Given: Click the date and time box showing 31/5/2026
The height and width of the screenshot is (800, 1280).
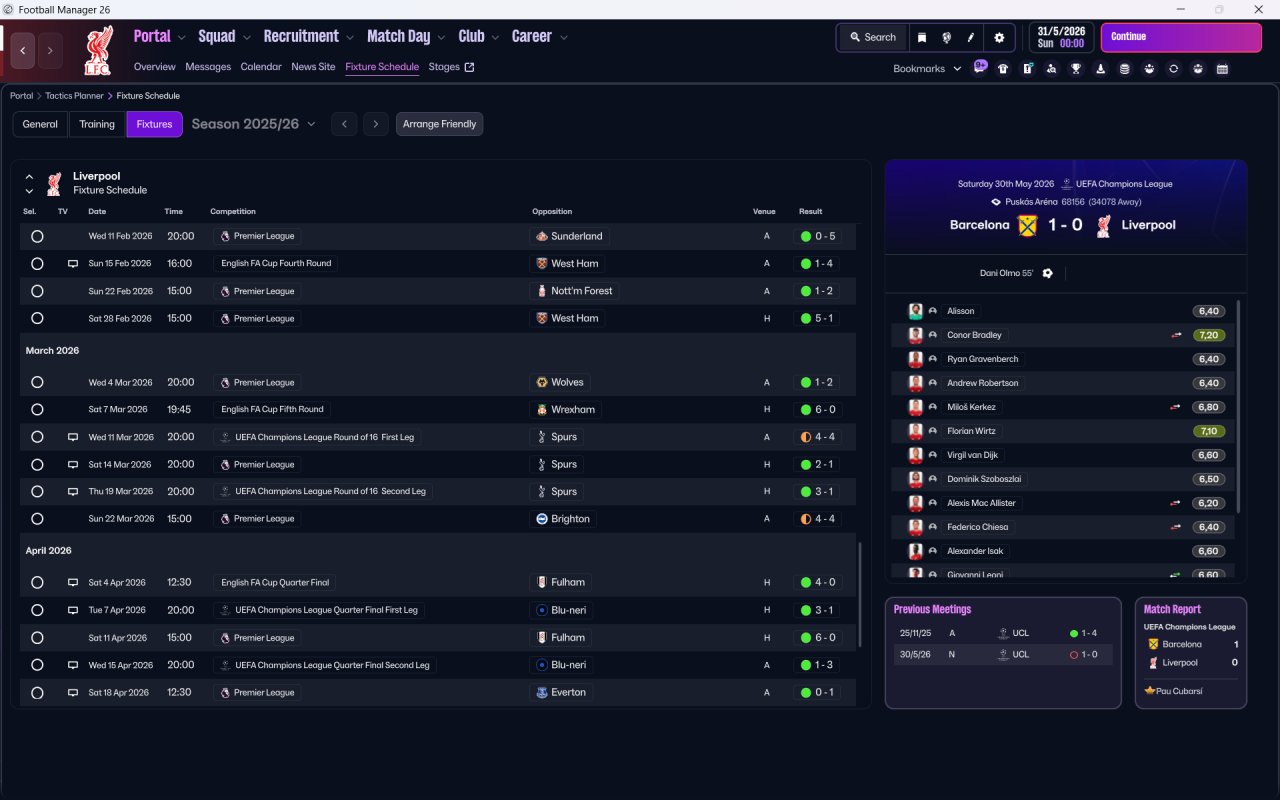Looking at the screenshot, I should pos(1061,38).
